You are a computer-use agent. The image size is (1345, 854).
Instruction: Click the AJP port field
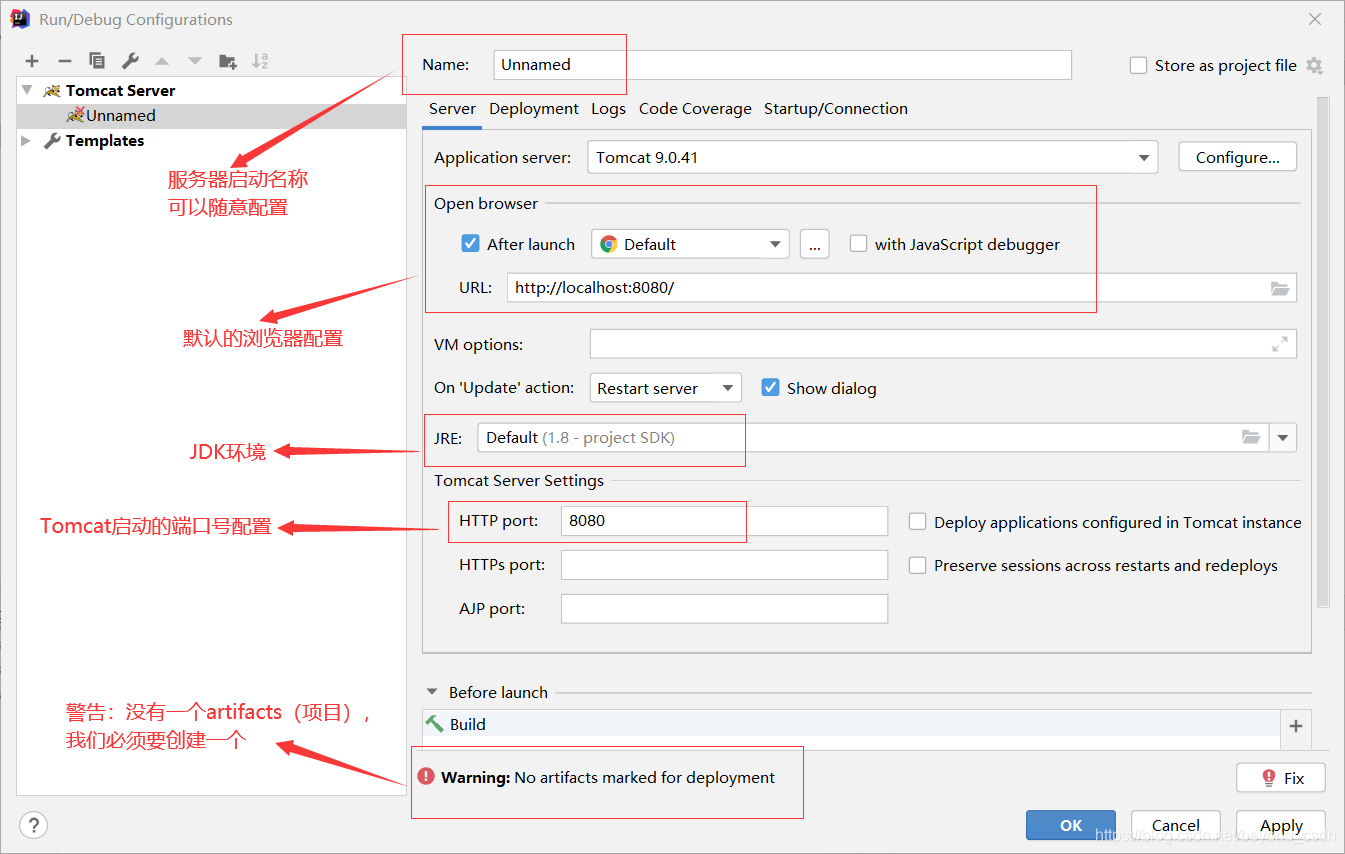pyautogui.click(x=724, y=609)
